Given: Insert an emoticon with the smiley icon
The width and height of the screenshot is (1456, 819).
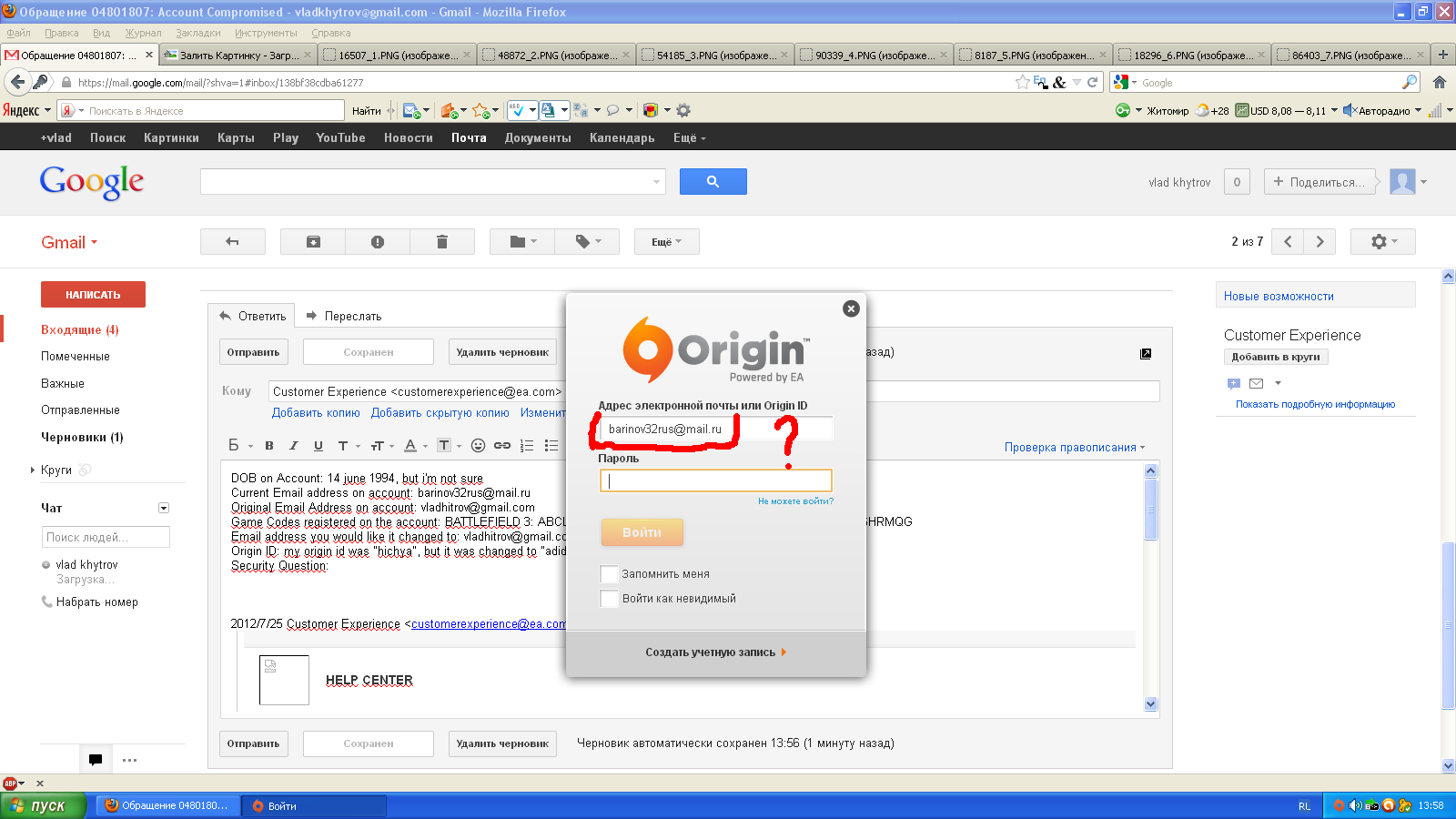Looking at the screenshot, I should [x=478, y=446].
